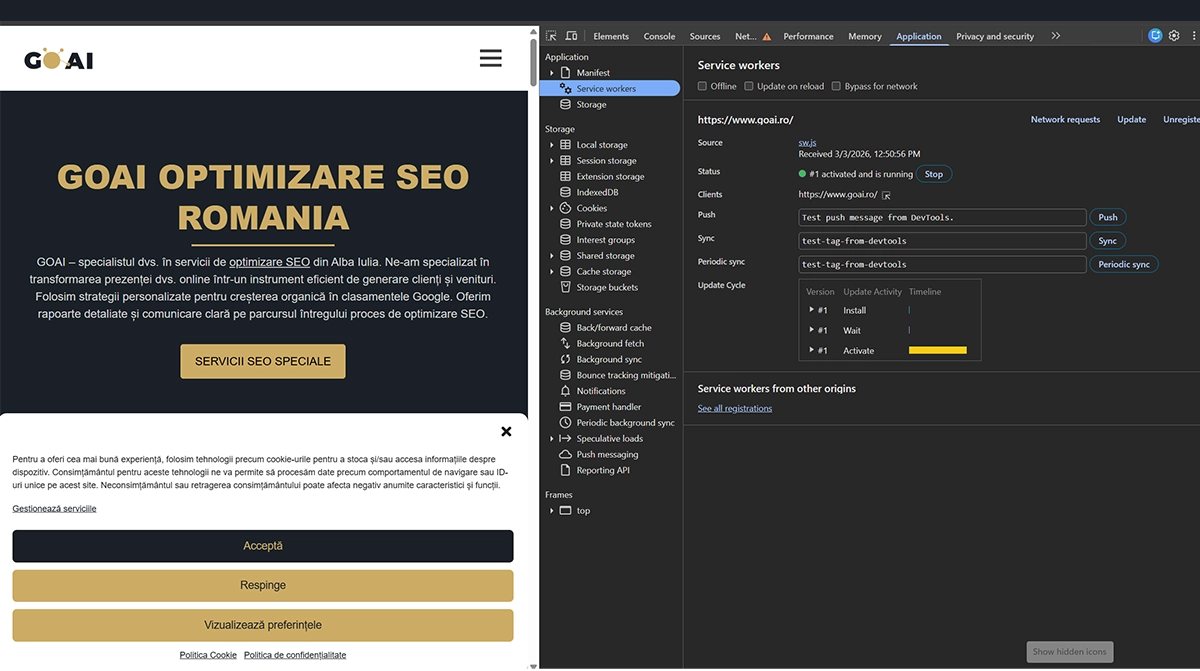Open the Console tab

coord(659,36)
